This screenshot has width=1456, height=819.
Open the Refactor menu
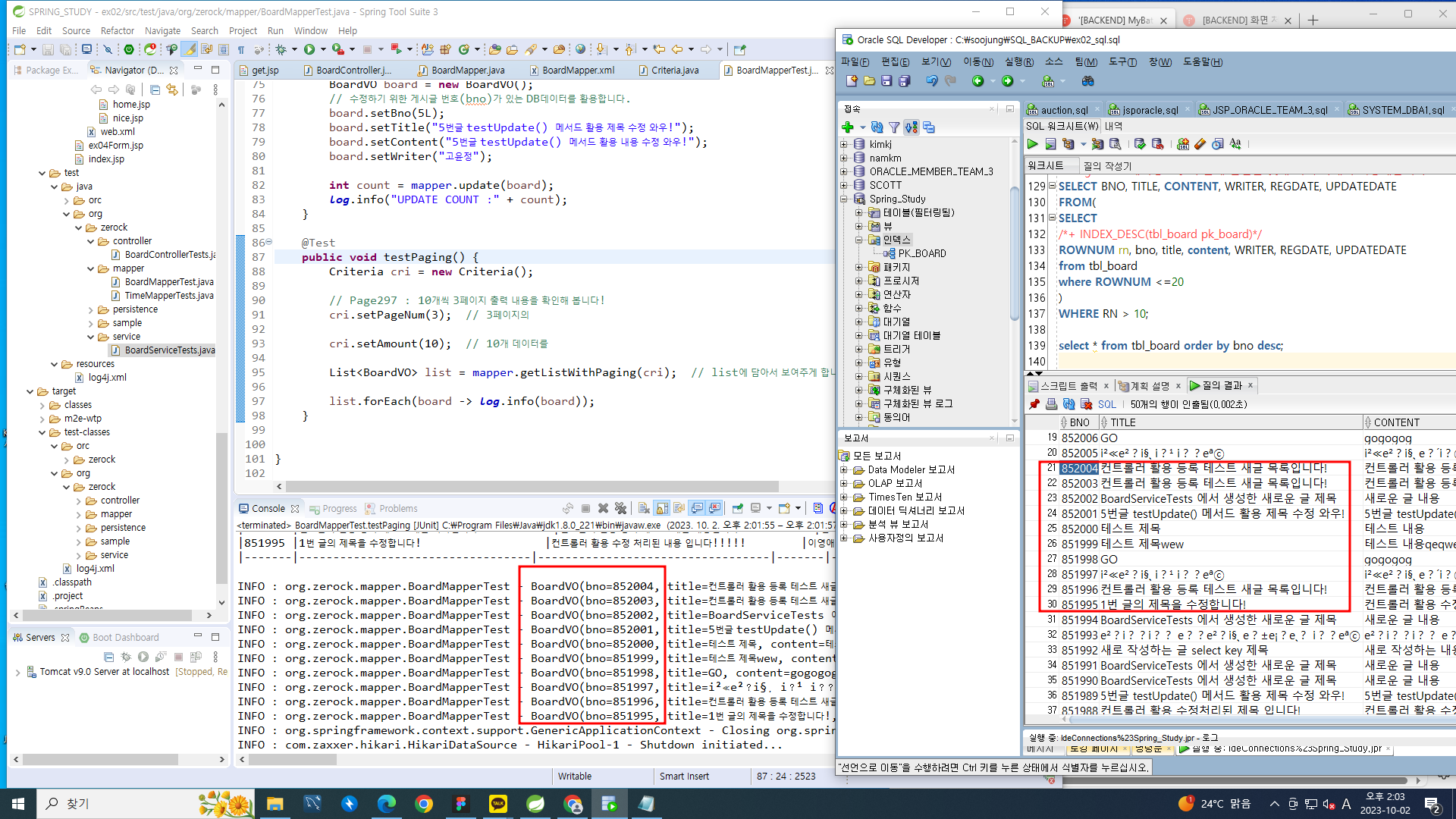pyautogui.click(x=117, y=31)
